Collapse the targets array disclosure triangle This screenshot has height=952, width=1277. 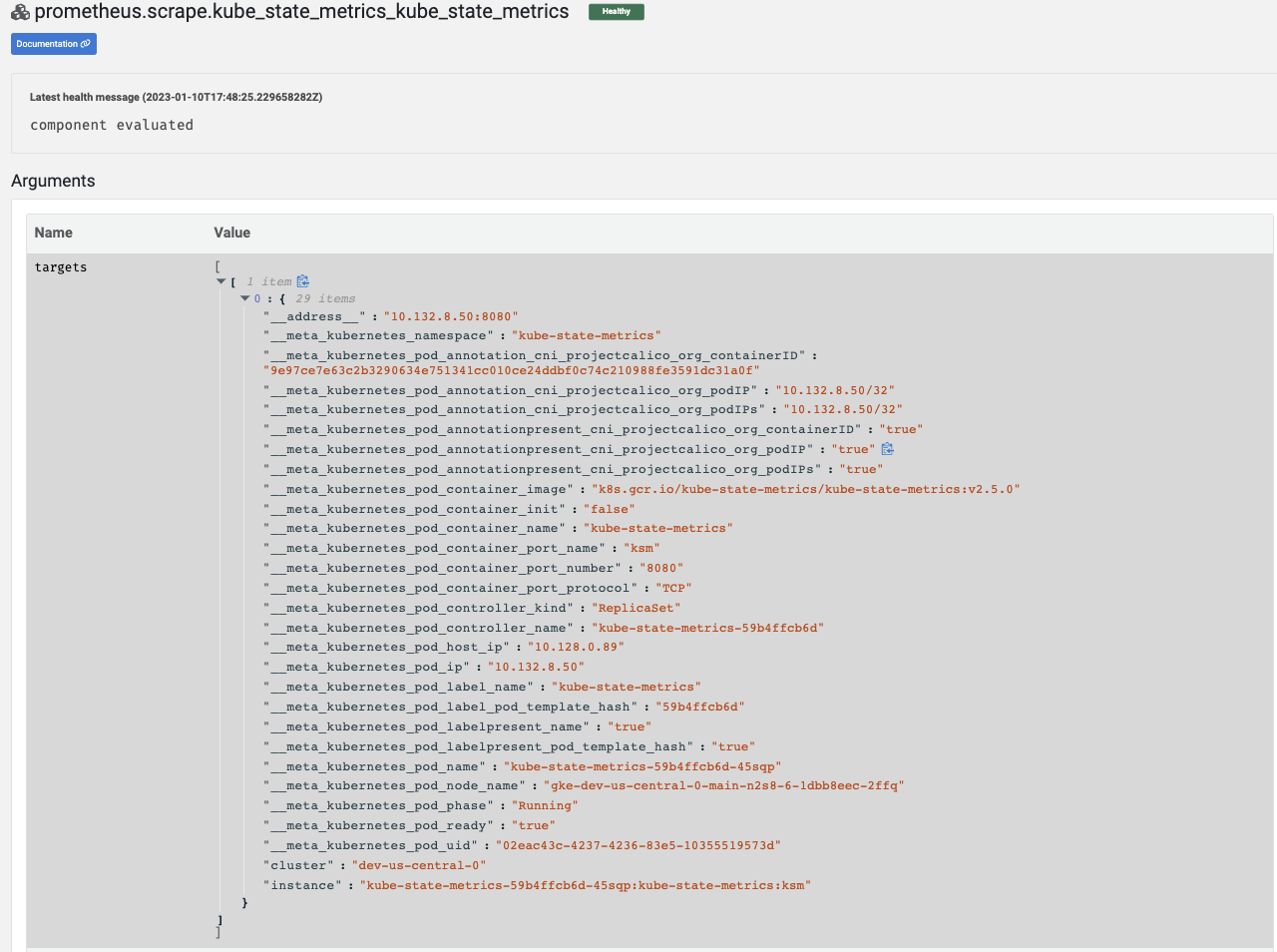pos(220,280)
